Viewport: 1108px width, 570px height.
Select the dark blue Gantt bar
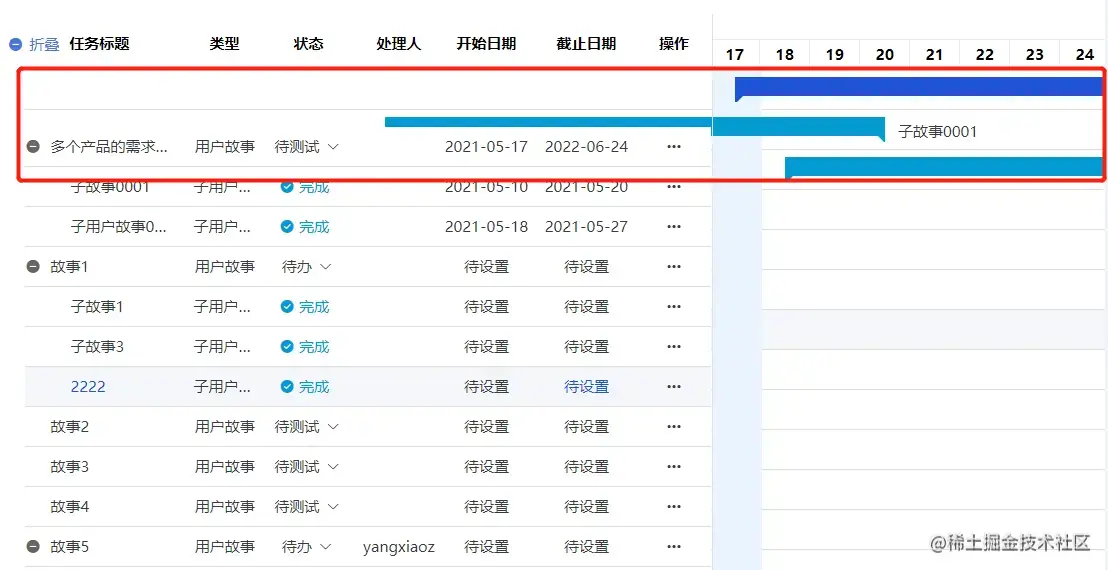pyautogui.click(x=919, y=86)
